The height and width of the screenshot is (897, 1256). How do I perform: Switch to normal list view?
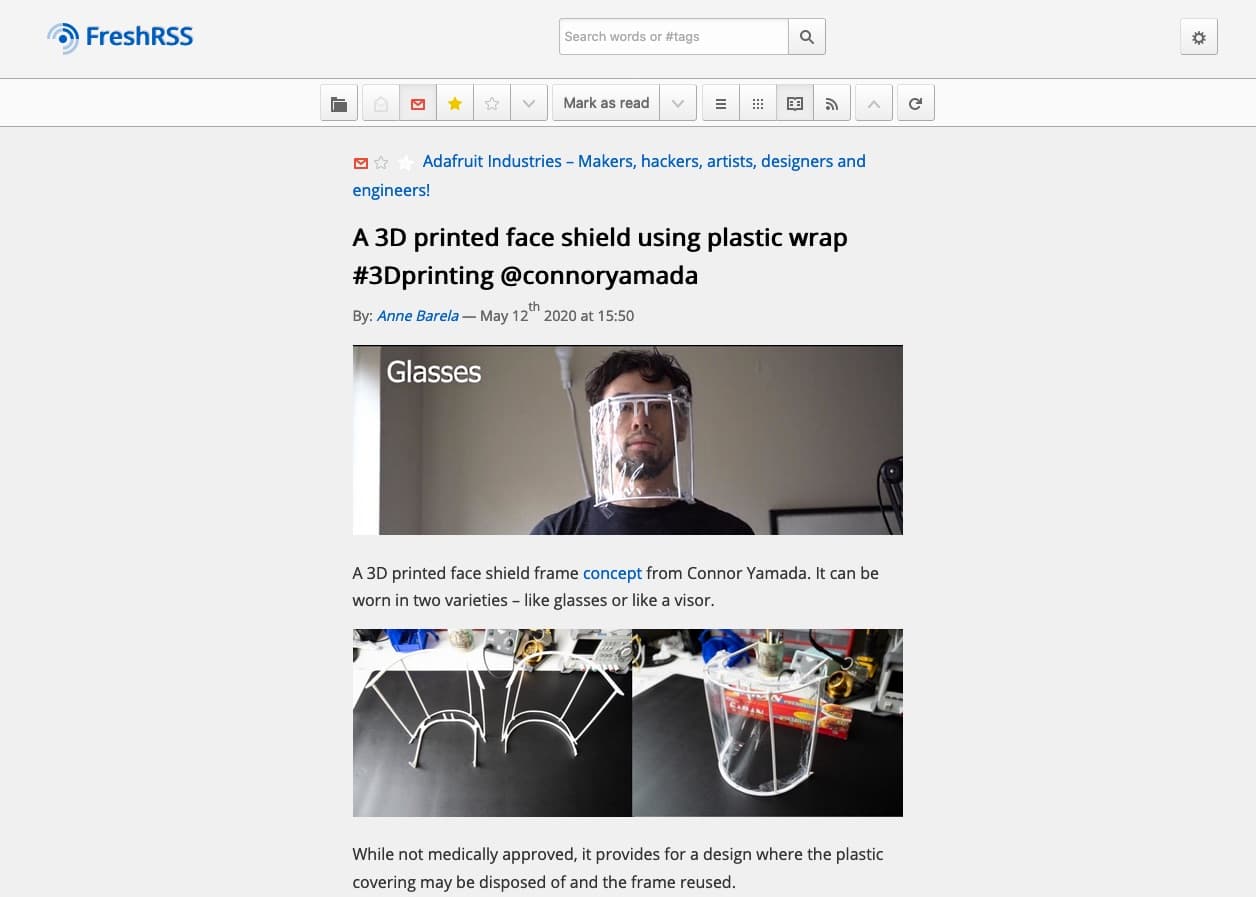coord(721,103)
